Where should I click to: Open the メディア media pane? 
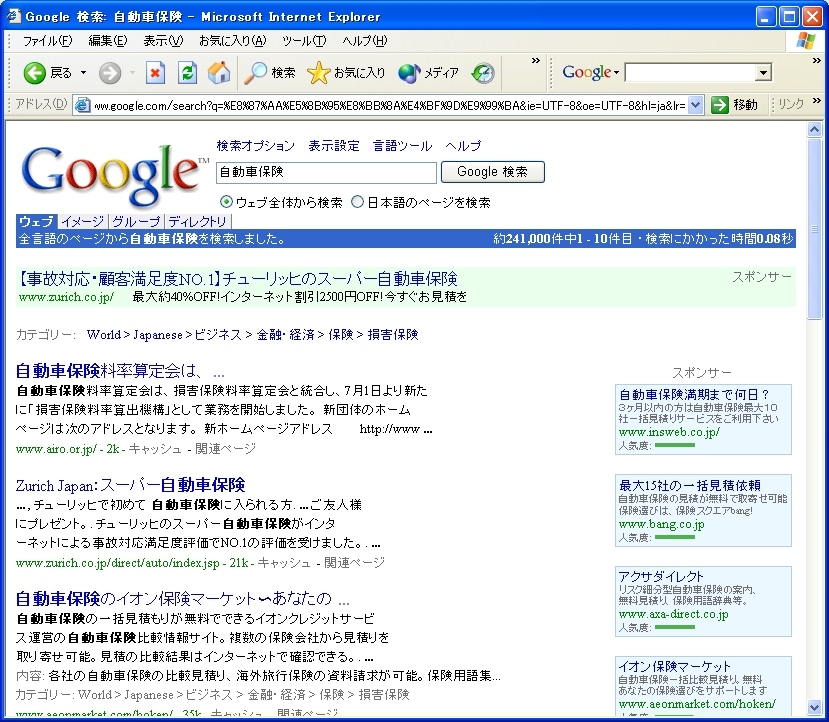pos(409,73)
